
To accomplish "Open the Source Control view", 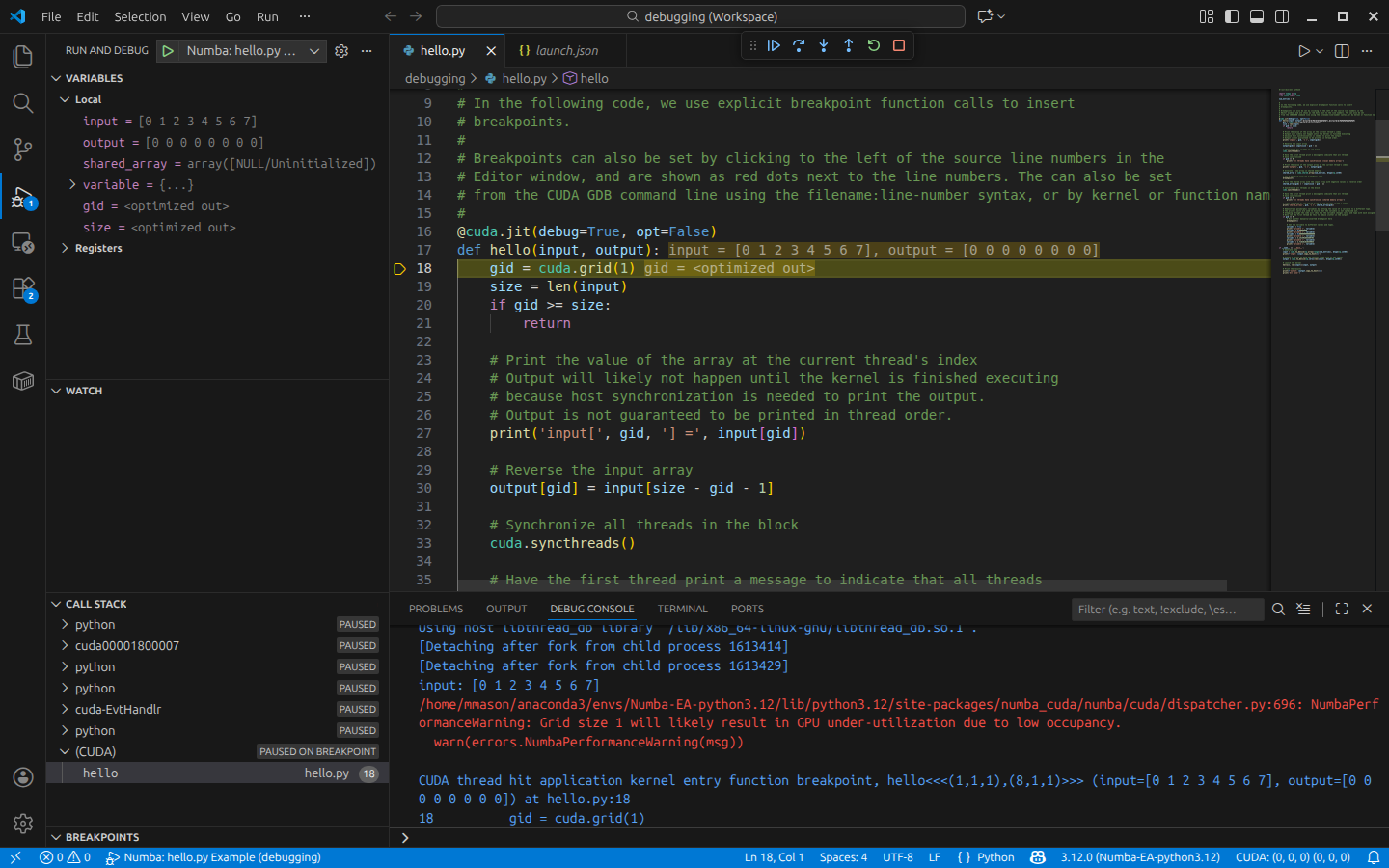I will [x=22, y=149].
